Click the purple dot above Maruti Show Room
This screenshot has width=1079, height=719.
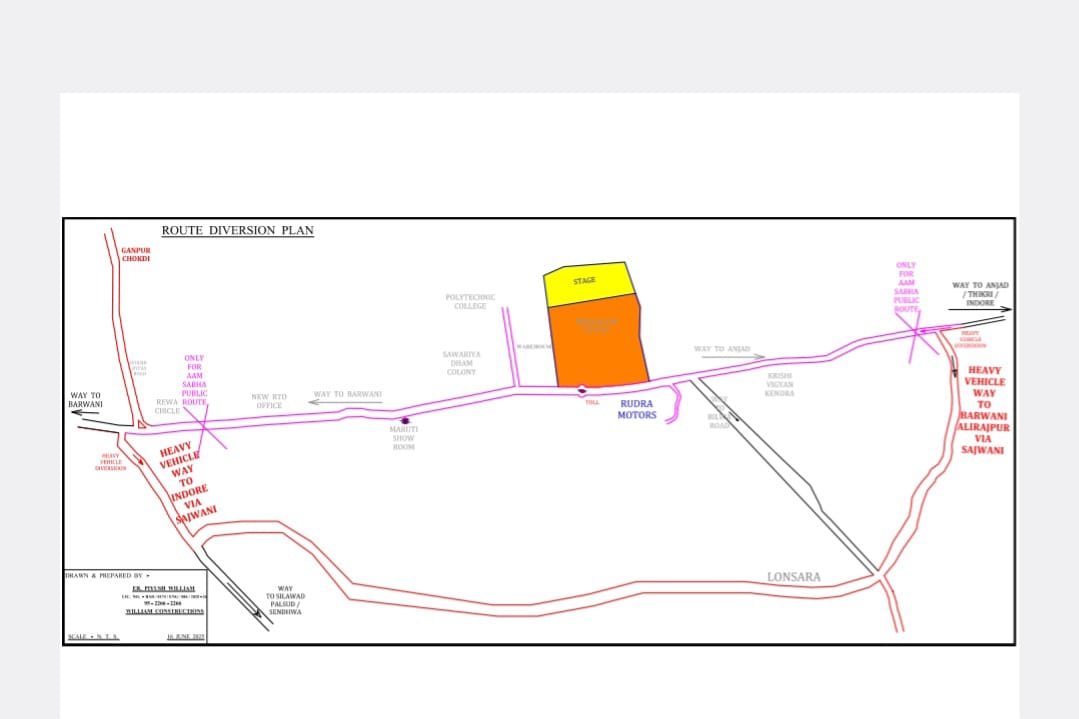coord(404,421)
